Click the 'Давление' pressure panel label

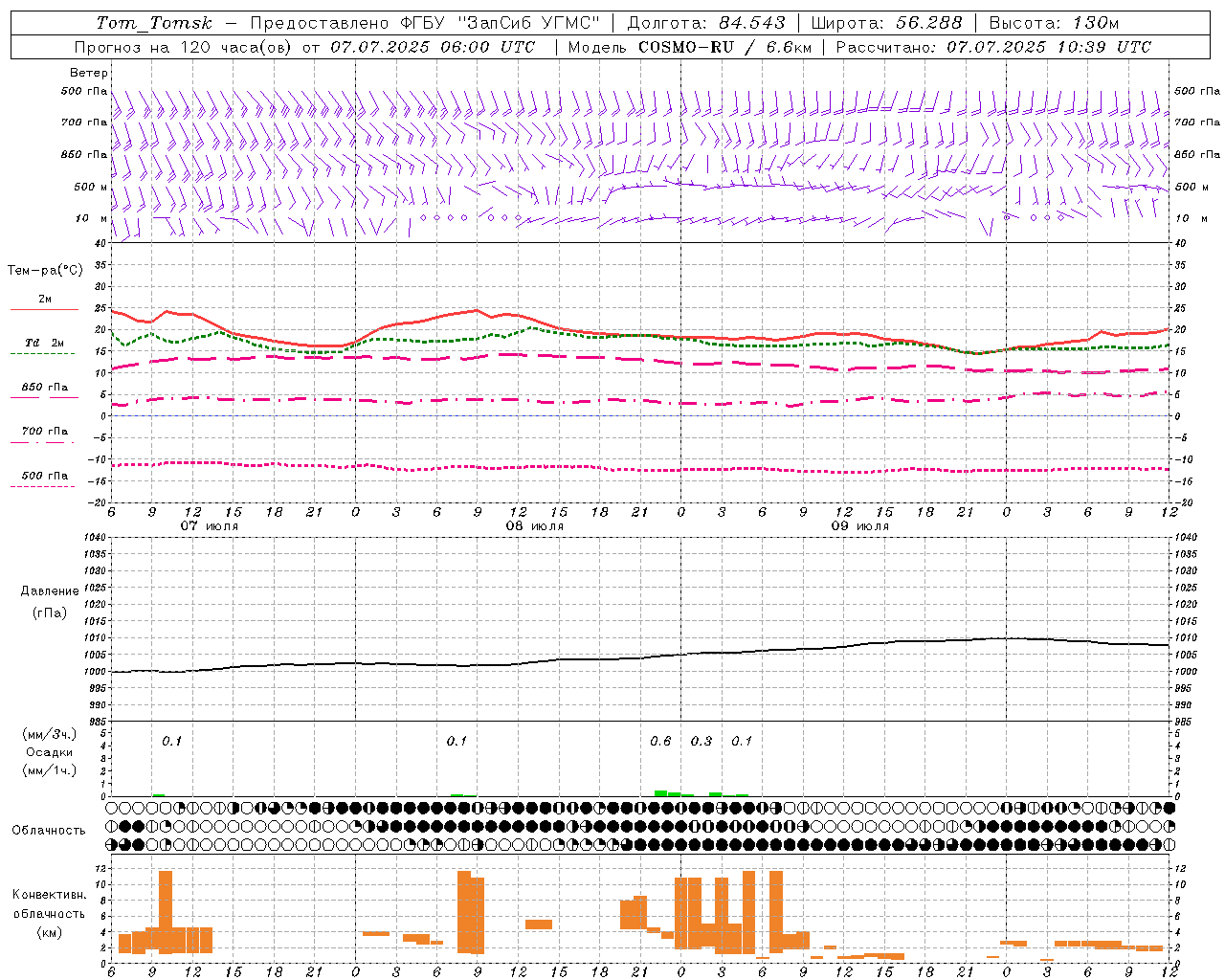[50, 591]
